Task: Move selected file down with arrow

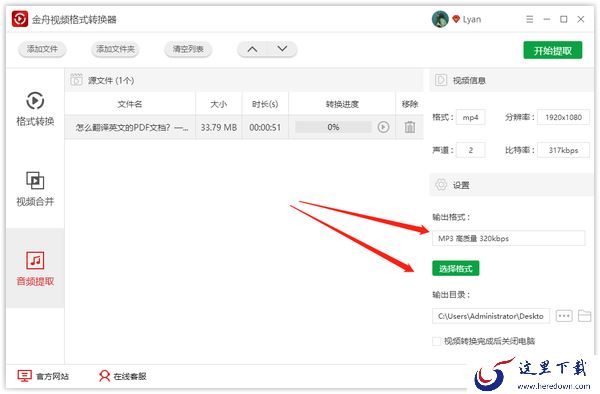Action: tap(282, 49)
